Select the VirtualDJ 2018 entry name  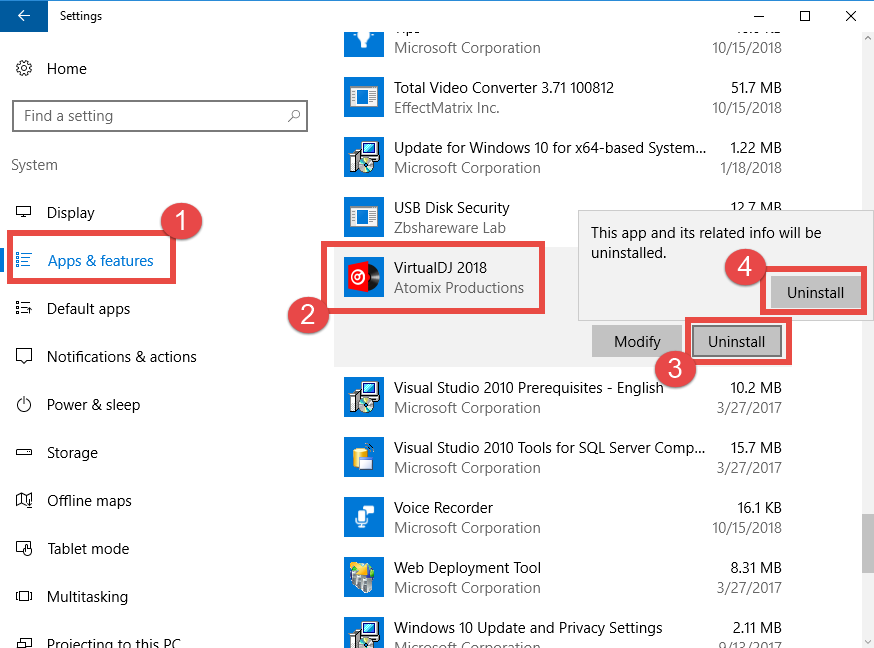point(440,267)
